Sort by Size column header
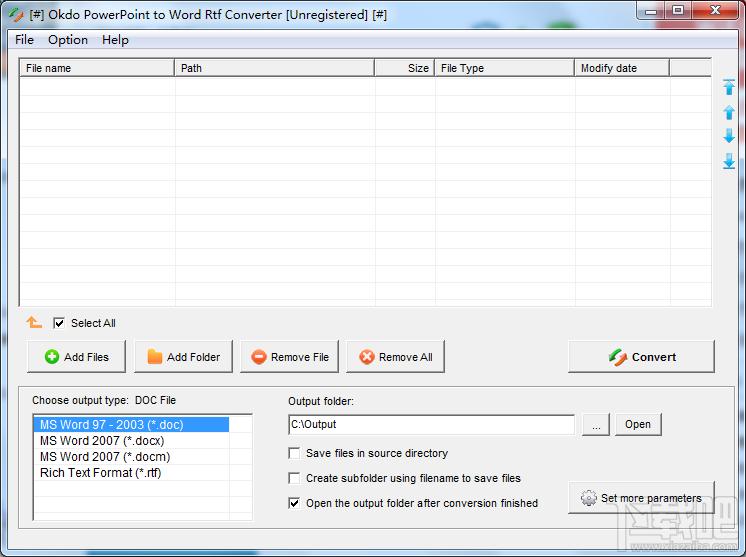Screen dimensions: 746x557 coord(405,68)
